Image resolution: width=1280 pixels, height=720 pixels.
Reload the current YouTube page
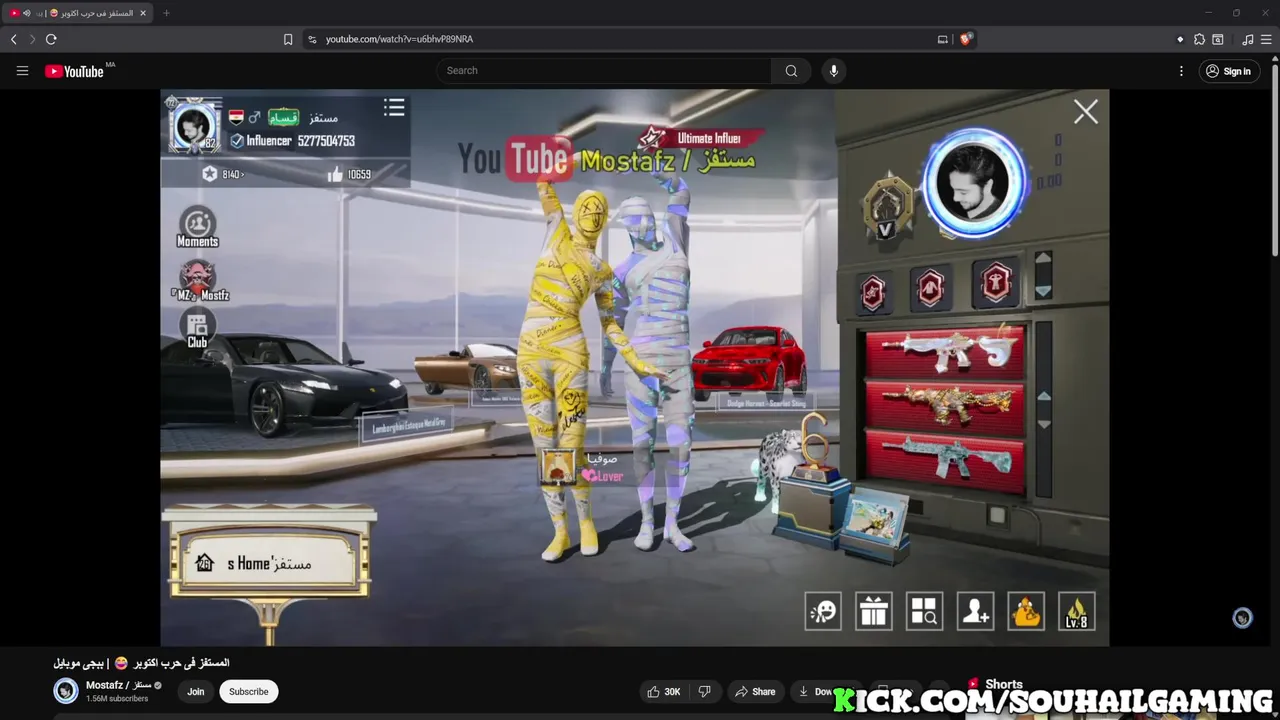(51, 39)
